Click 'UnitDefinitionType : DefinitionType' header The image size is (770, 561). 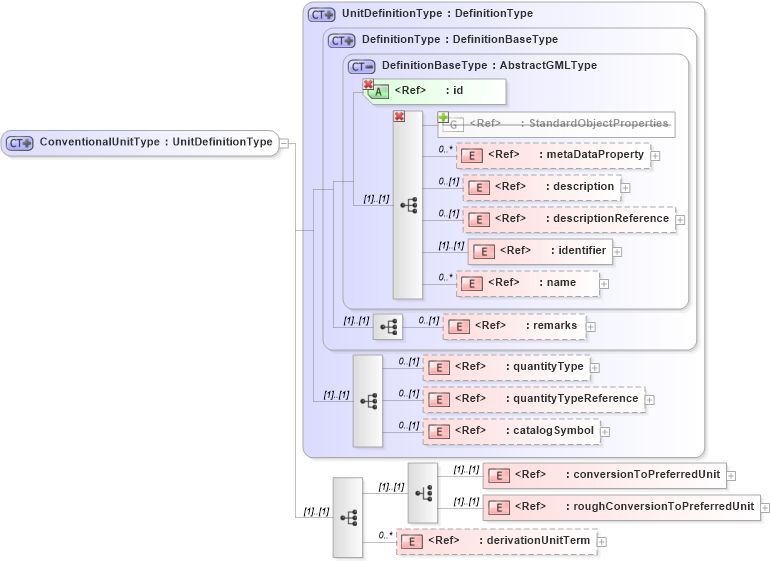[438, 14]
